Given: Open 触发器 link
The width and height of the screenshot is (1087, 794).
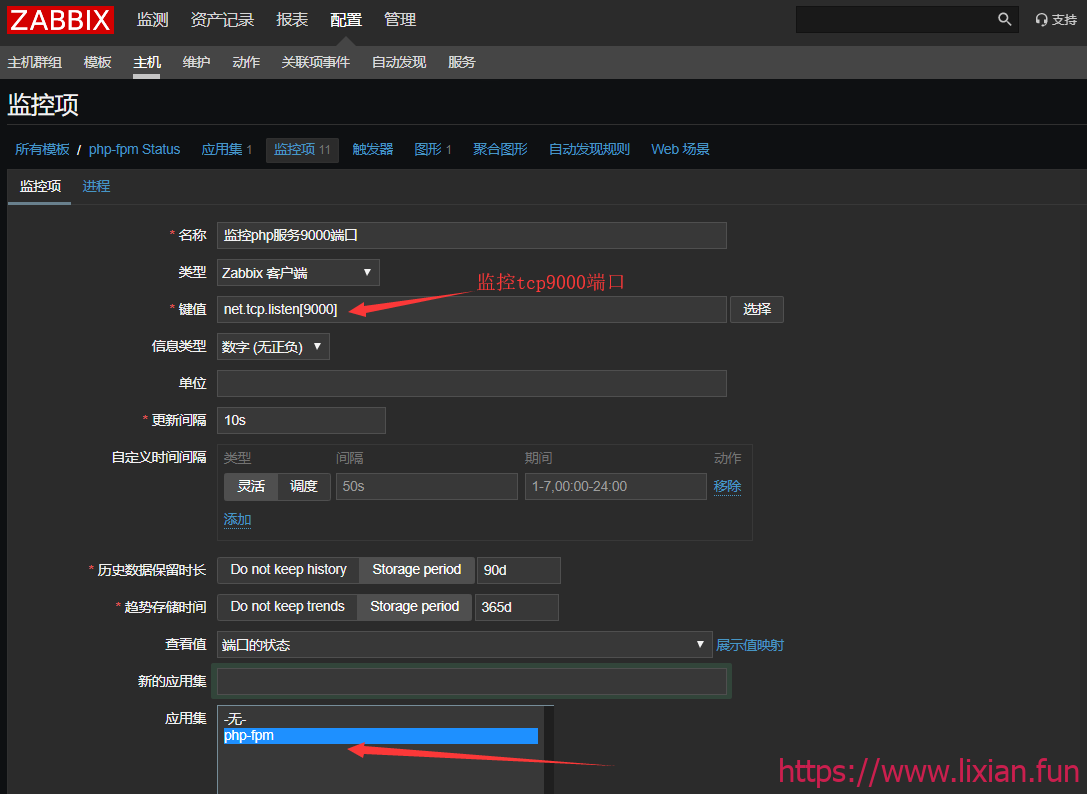Looking at the screenshot, I should pyautogui.click(x=373, y=149).
